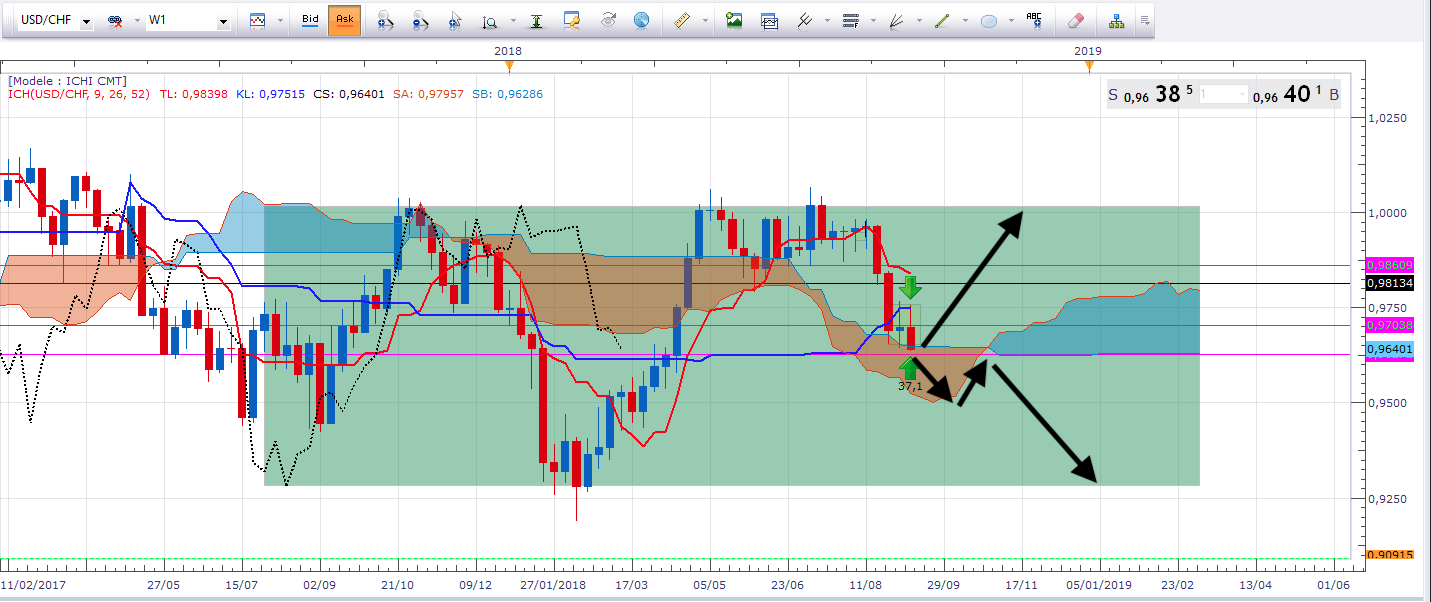
Task: Click the trade quantity input field
Action: pos(1223,96)
